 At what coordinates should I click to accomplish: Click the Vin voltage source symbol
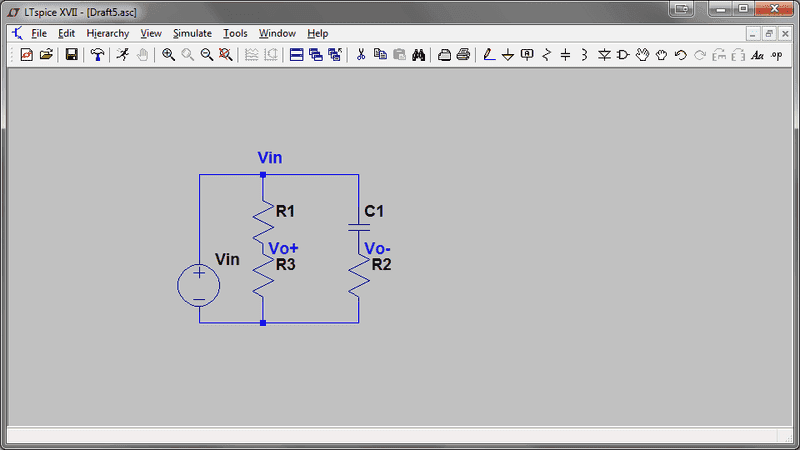pyautogui.click(x=199, y=285)
